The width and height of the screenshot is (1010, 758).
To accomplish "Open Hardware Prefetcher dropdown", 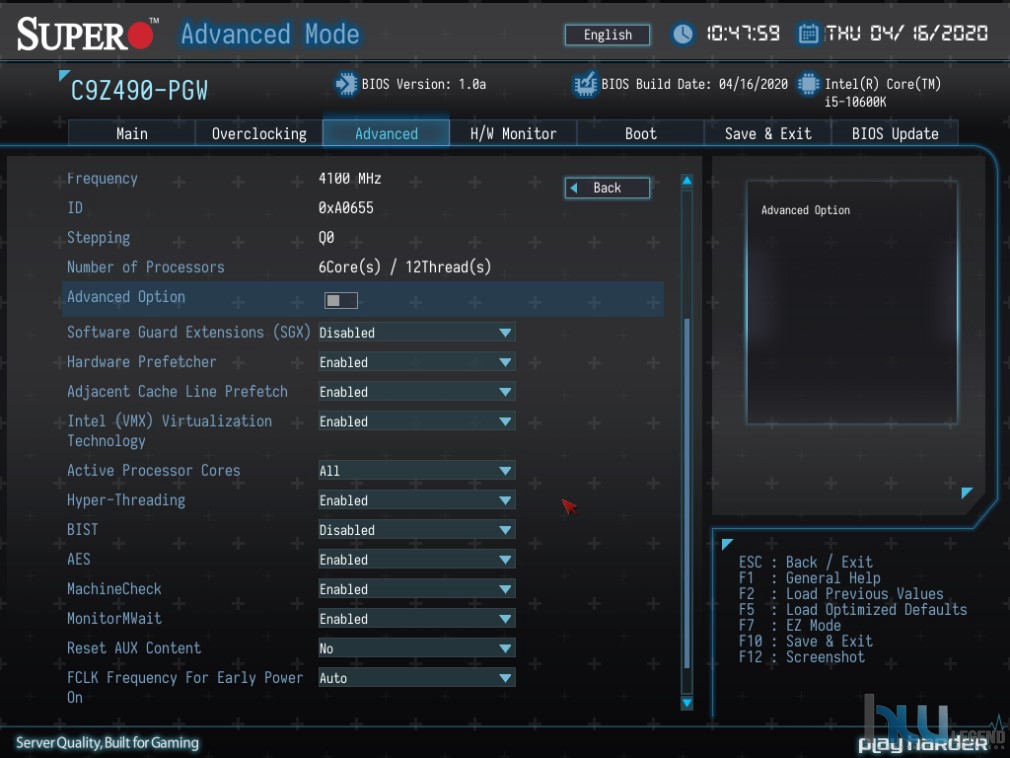I will tap(417, 363).
